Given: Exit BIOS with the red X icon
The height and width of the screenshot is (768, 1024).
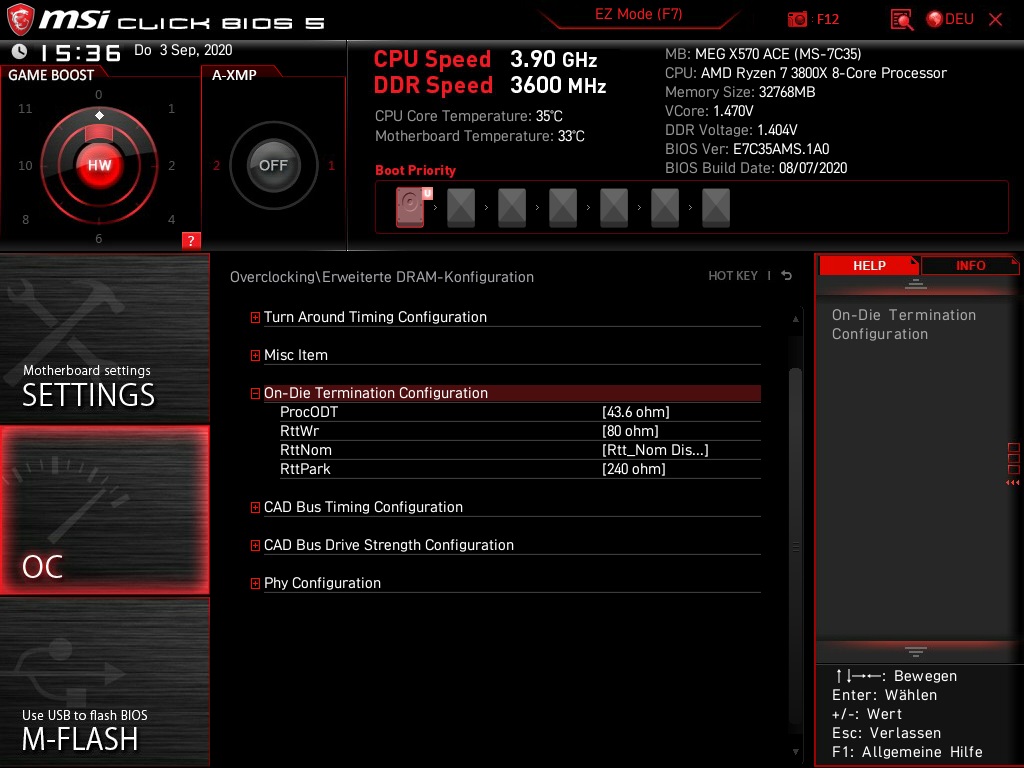Looking at the screenshot, I should pos(995,20).
